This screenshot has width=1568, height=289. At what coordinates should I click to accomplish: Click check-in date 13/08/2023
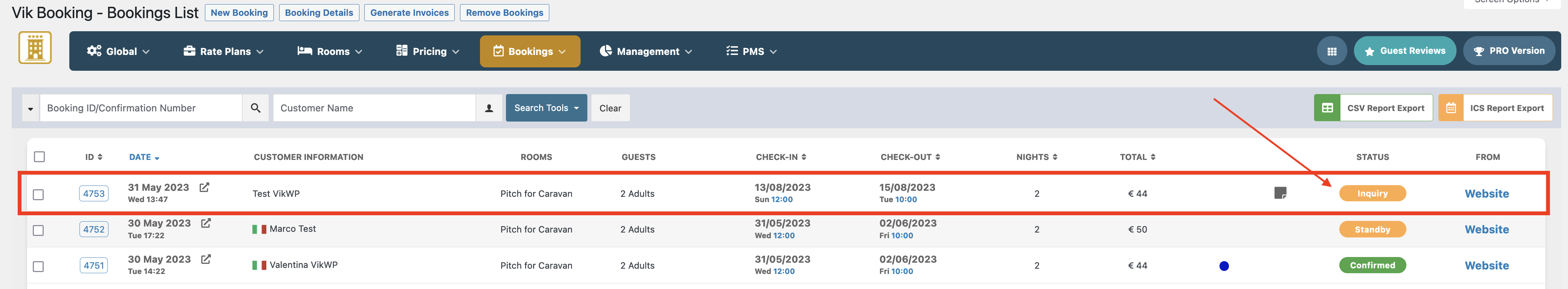click(x=782, y=187)
